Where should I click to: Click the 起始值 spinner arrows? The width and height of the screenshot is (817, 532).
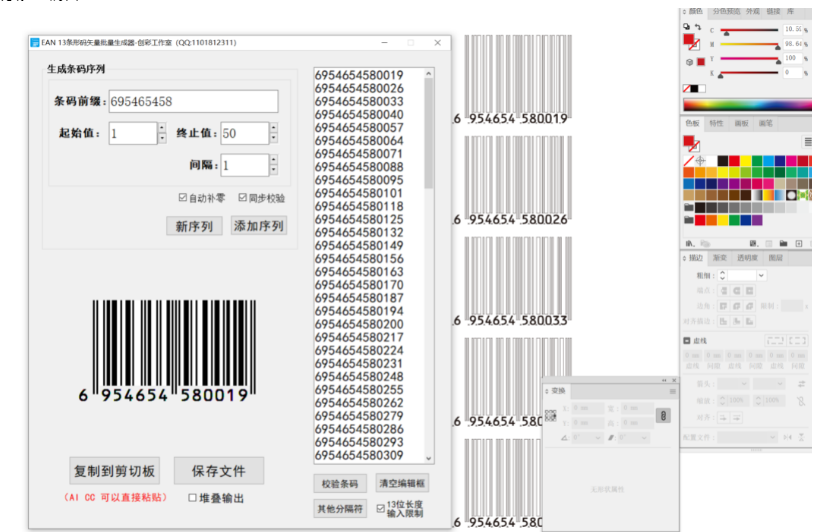tap(162, 133)
